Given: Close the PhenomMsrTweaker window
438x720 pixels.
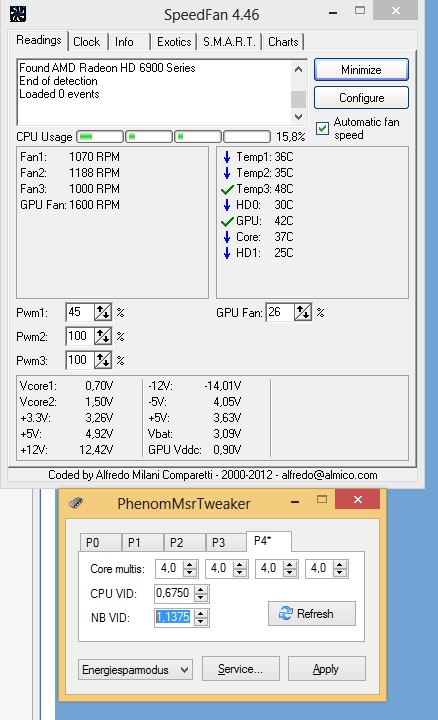Looking at the screenshot, I should (x=358, y=499).
